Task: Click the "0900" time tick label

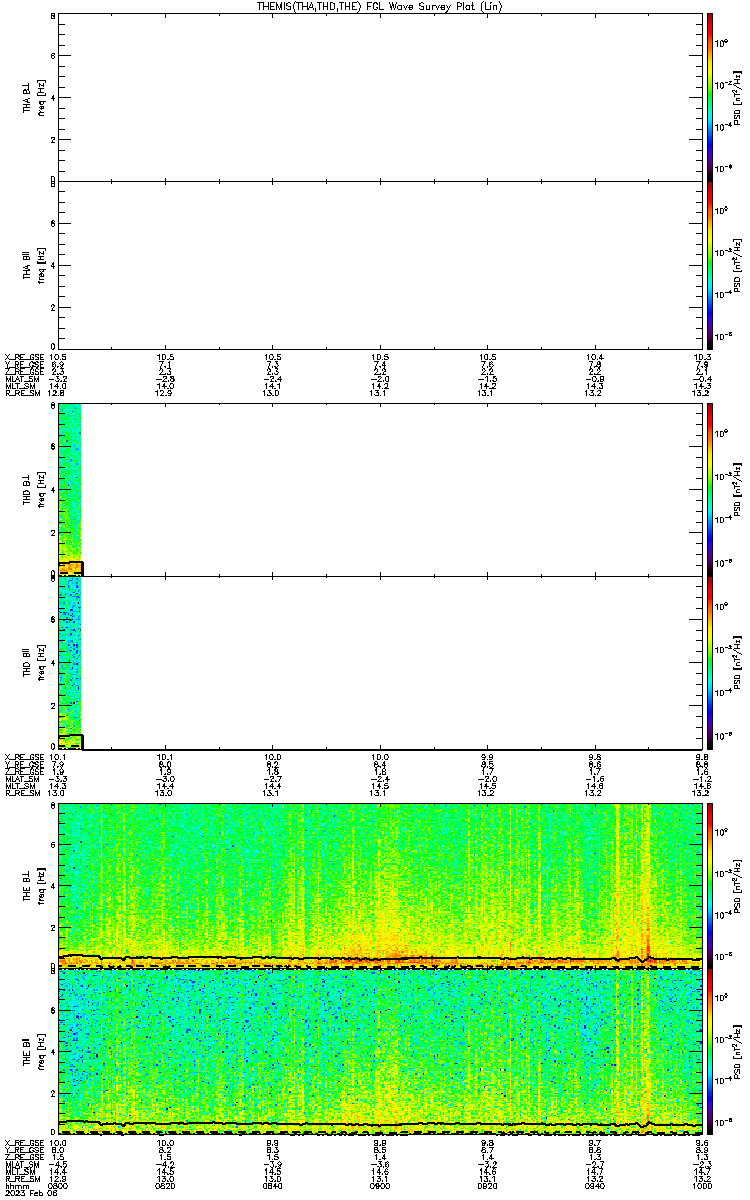Action: 380,1186
